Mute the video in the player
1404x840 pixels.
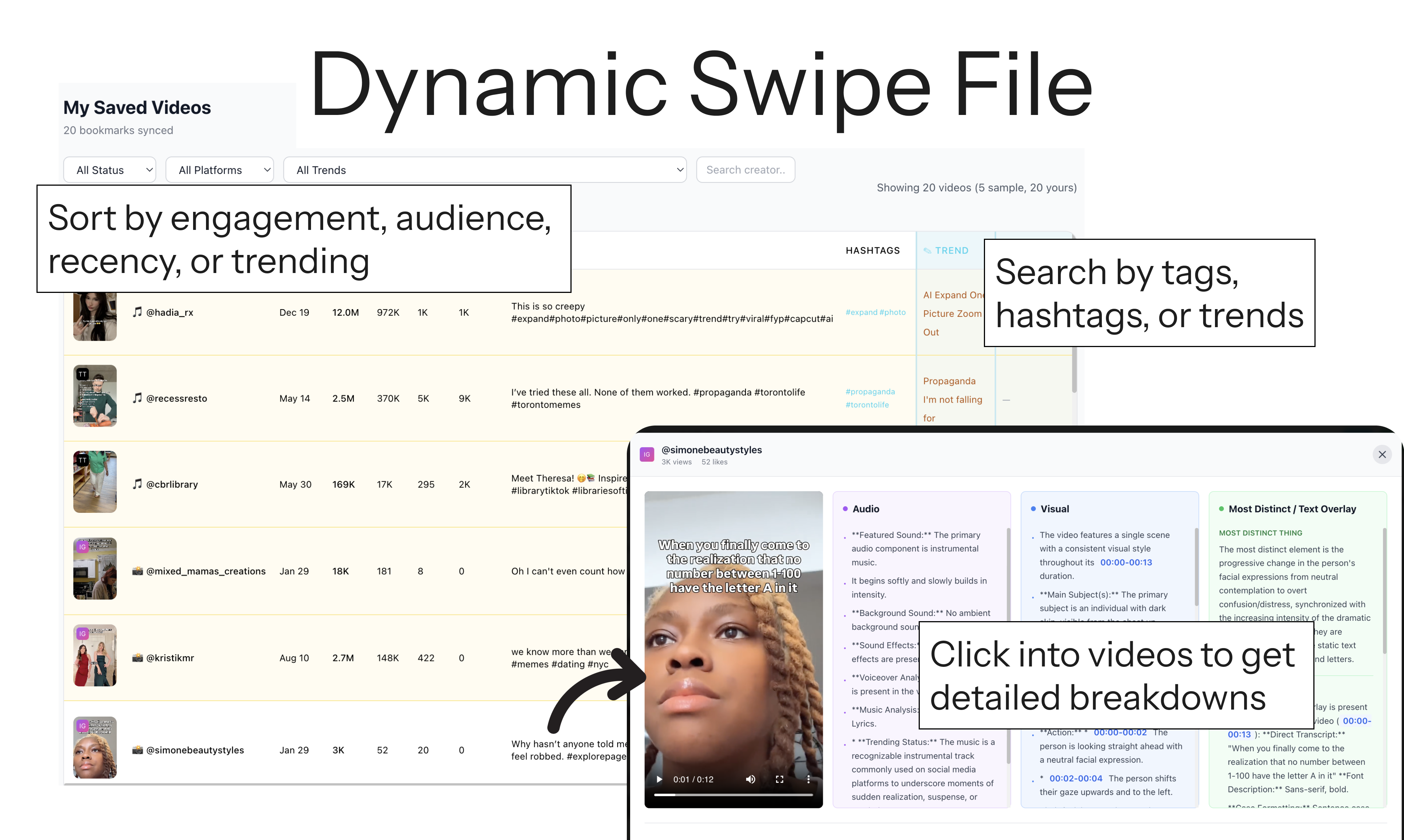(751, 779)
